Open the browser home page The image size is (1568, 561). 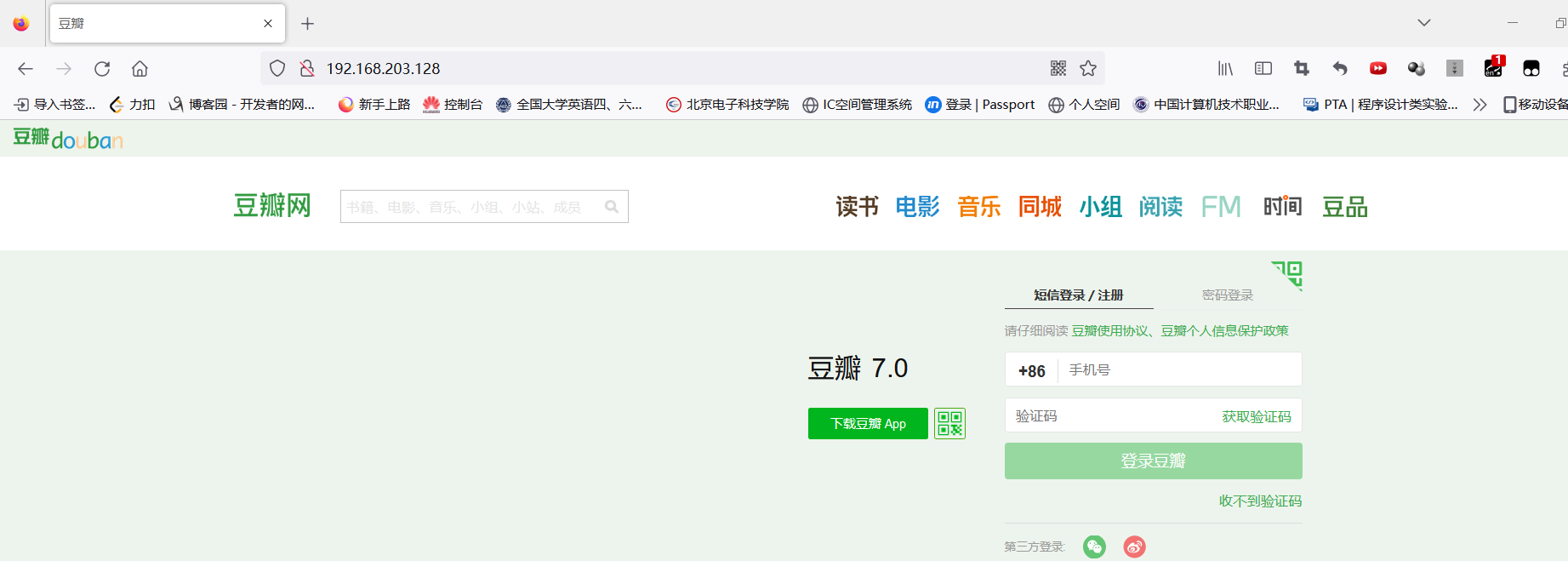click(140, 69)
